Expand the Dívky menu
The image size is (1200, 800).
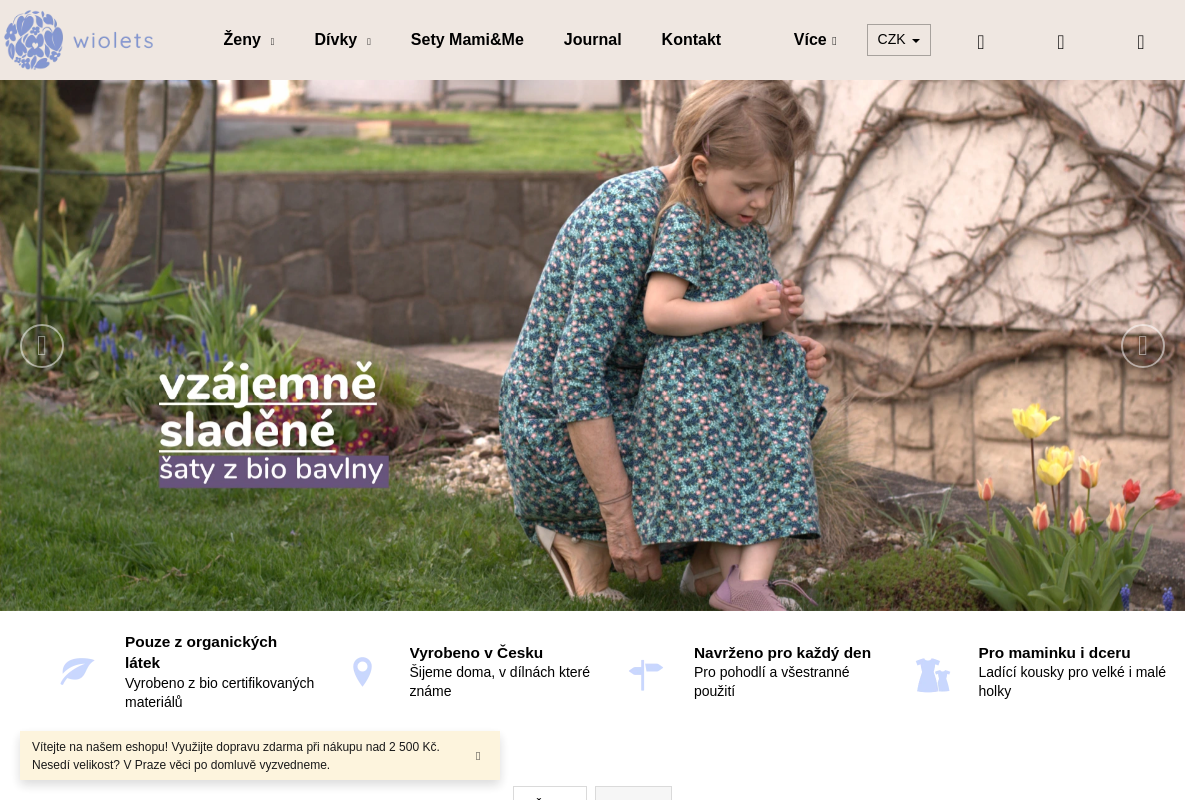[x=342, y=40]
